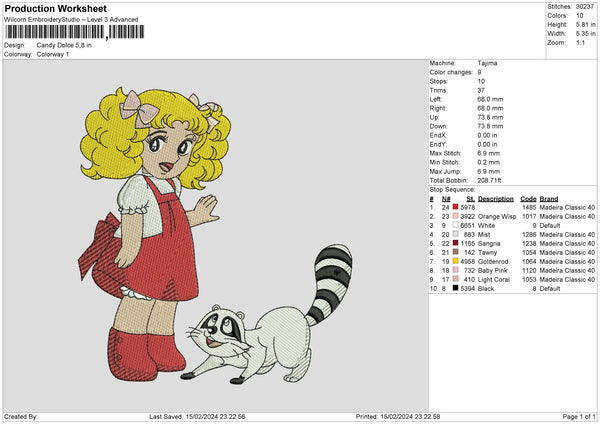This screenshot has height=424, width=600.
Task: Click the 'Color changes:' label
Action: point(451,72)
